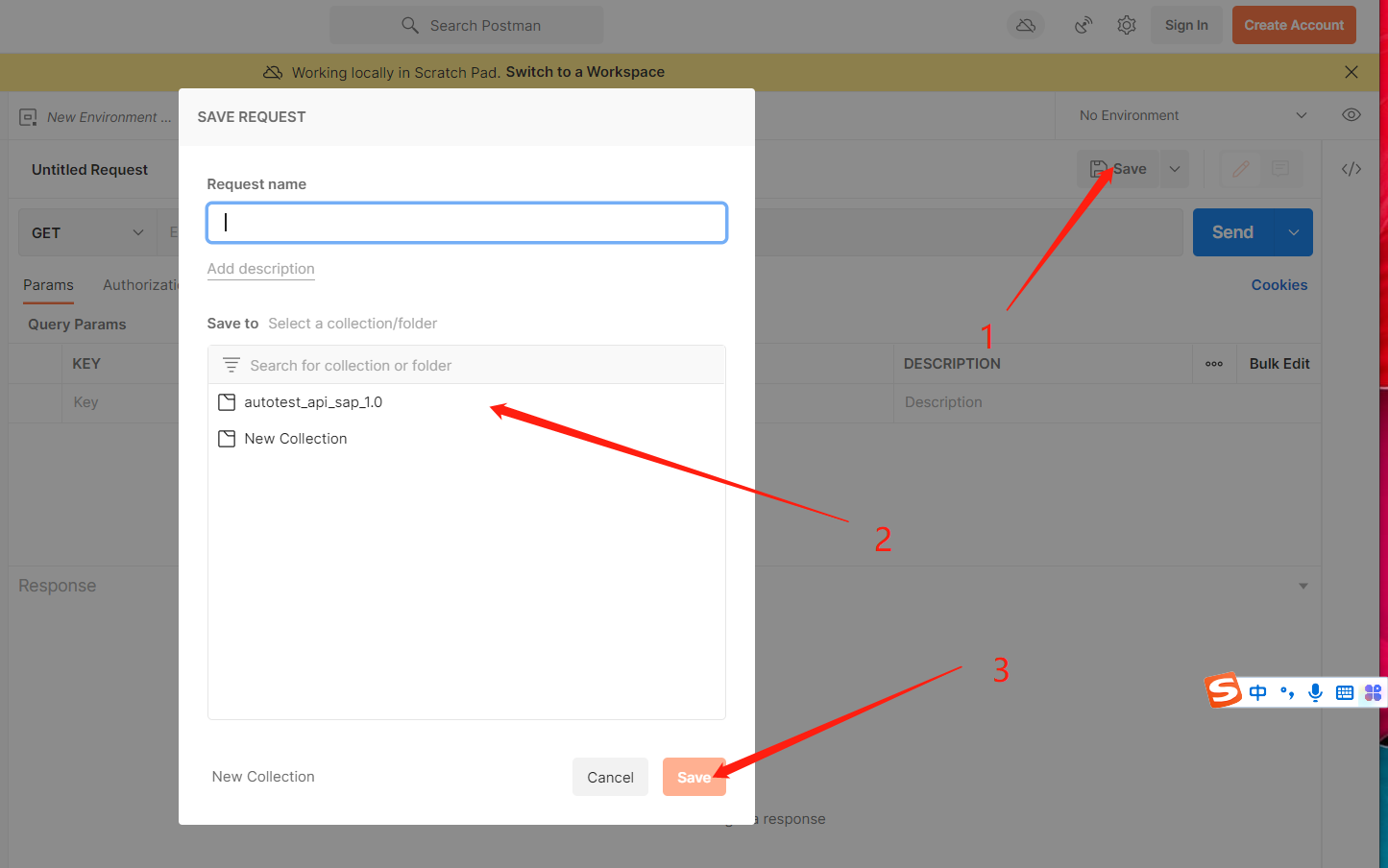Expand the Send options arrow

(x=1294, y=232)
